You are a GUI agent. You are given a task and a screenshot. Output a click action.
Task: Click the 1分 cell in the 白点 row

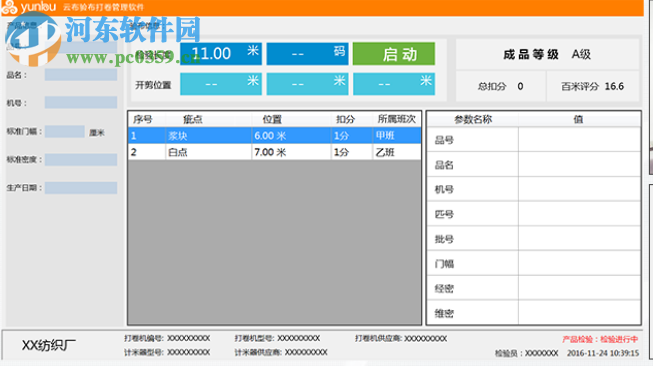click(351, 152)
